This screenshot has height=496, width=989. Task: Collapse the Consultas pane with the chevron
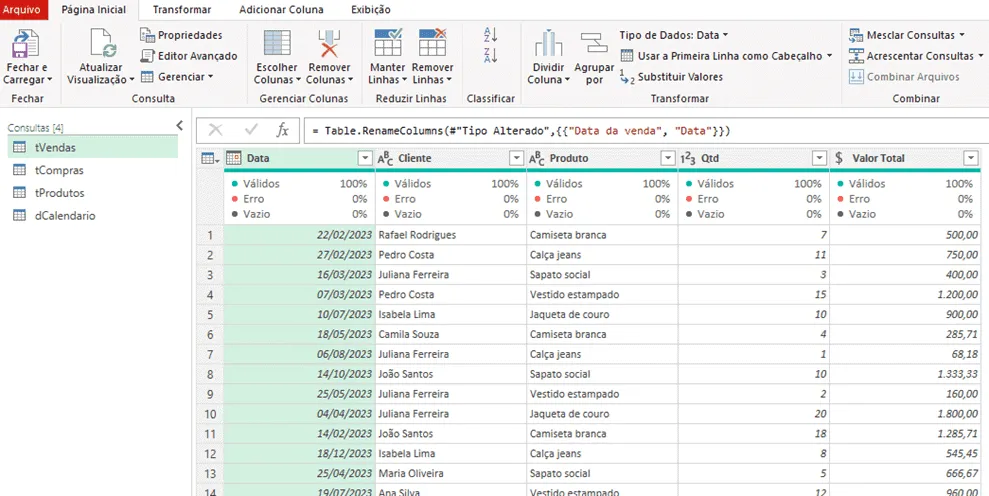tap(180, 126)
